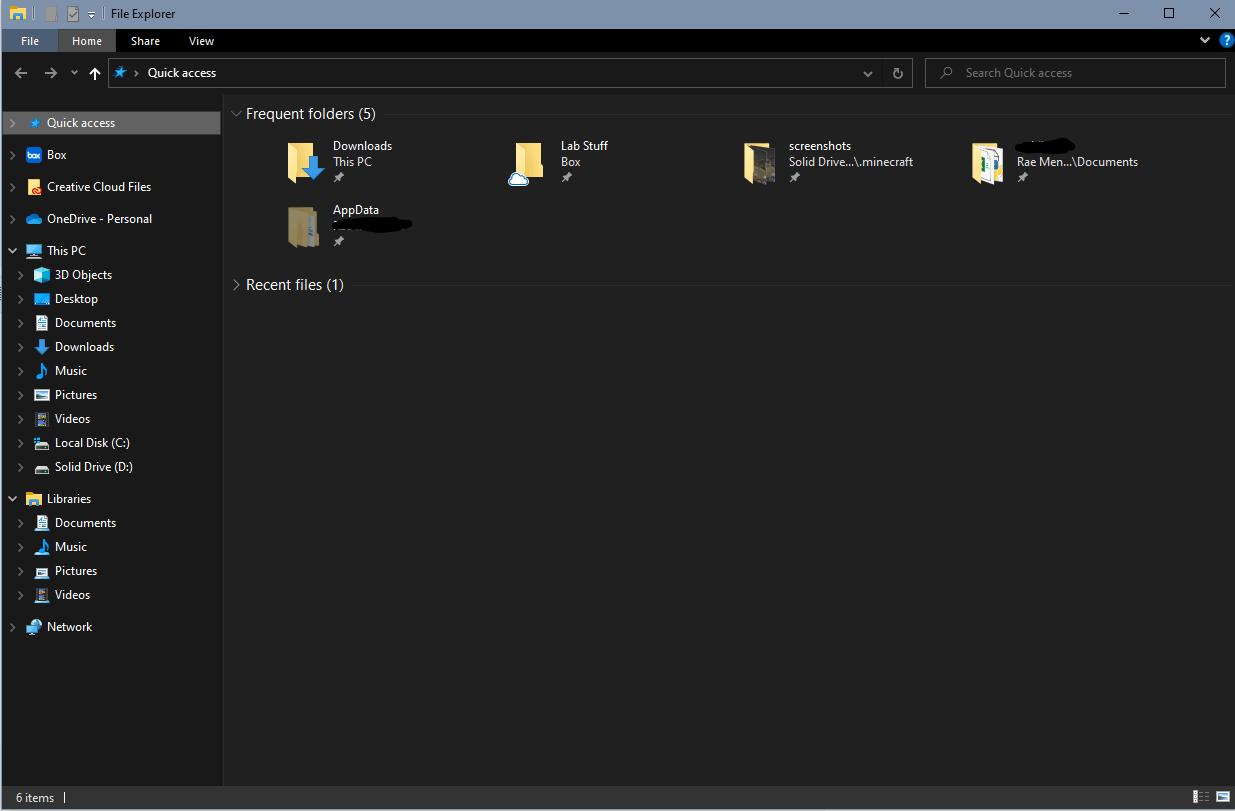Expand the Creative Cloud Files tree node
This screenshot has width=1235, height=811.
coord(12,187)
